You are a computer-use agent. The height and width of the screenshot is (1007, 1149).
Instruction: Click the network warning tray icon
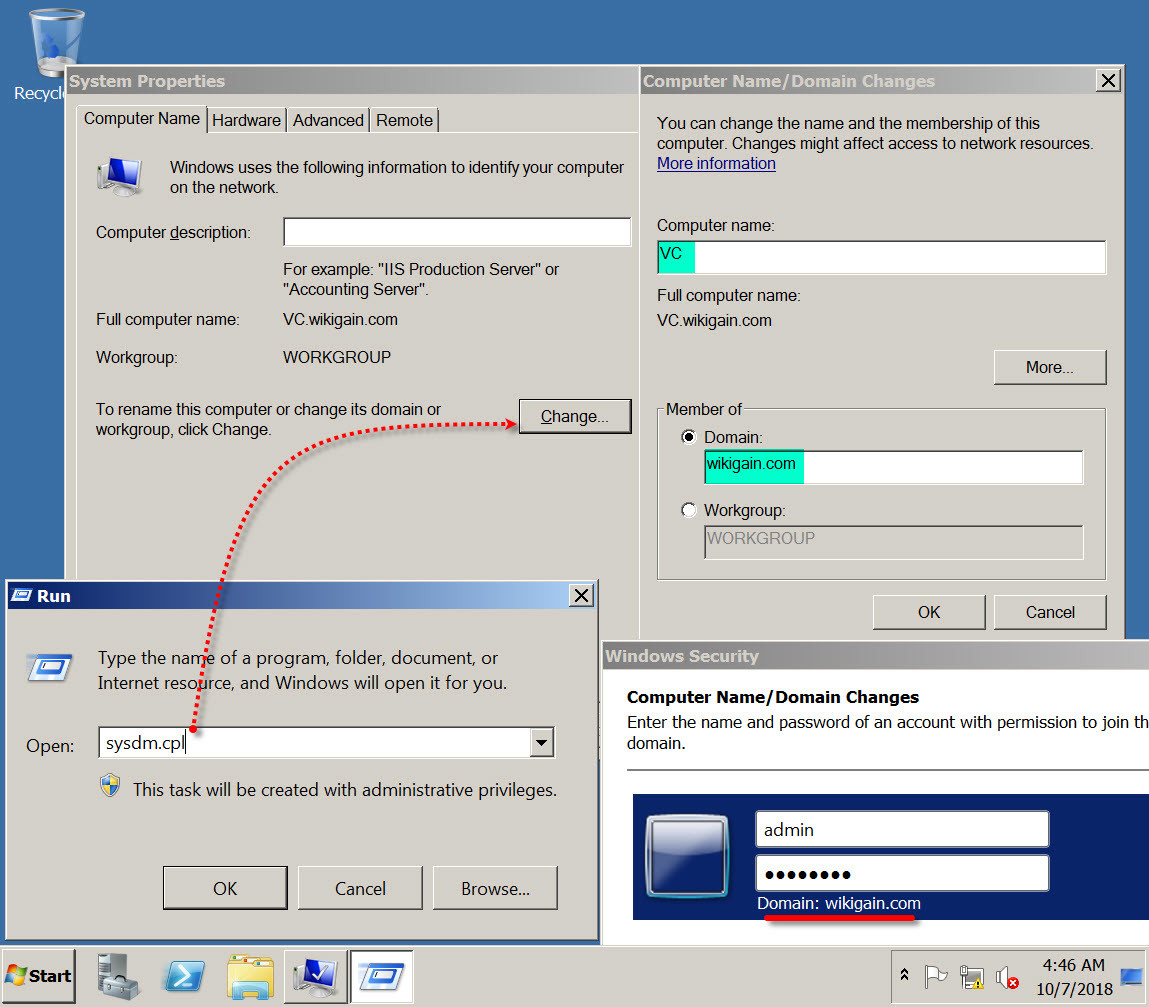pyautogui.click(x=972, y=977)
